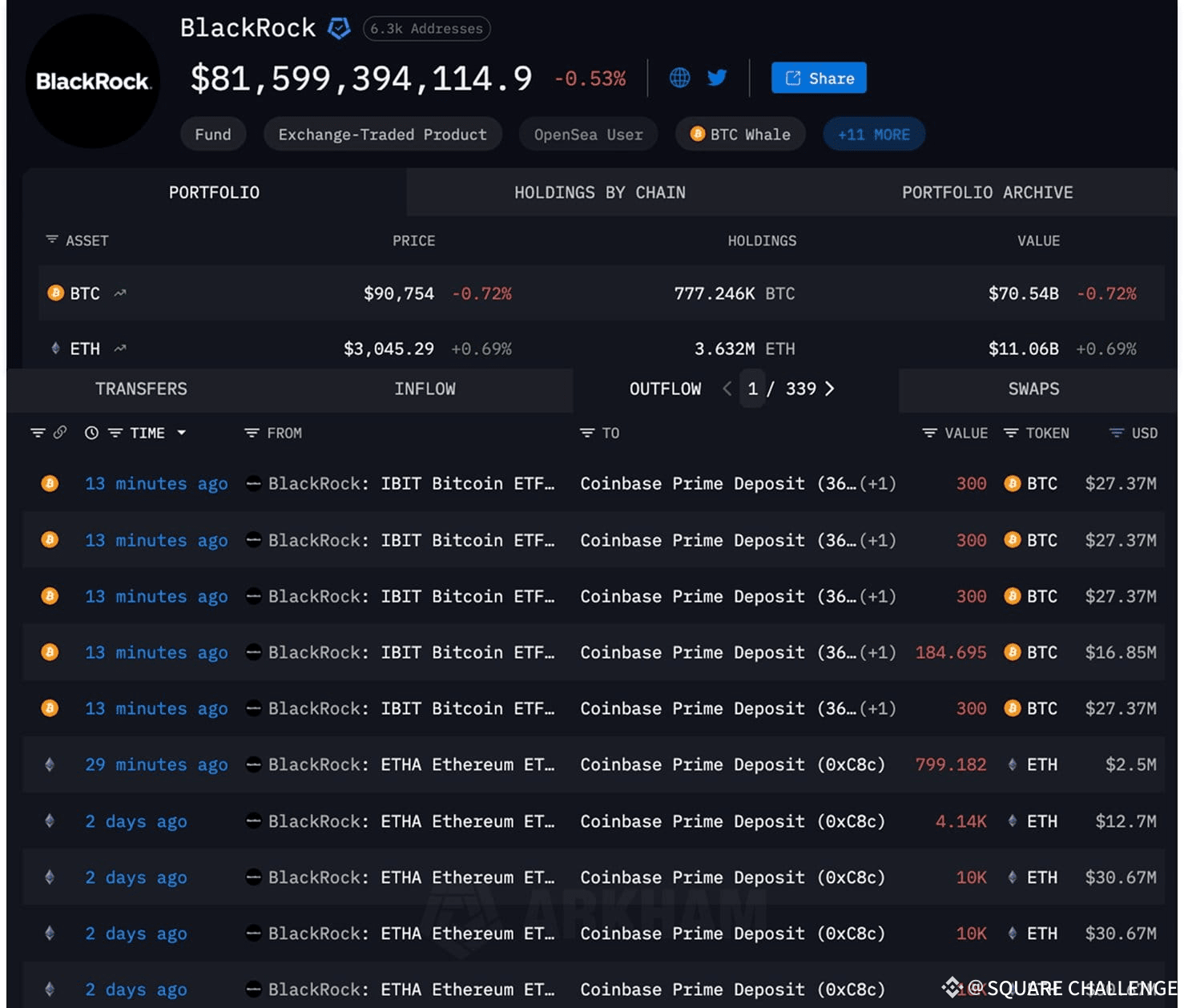Click the ETH token icon on the 799.182 row
The image size is (1184, 1008).
click(x=1013, y=764)
